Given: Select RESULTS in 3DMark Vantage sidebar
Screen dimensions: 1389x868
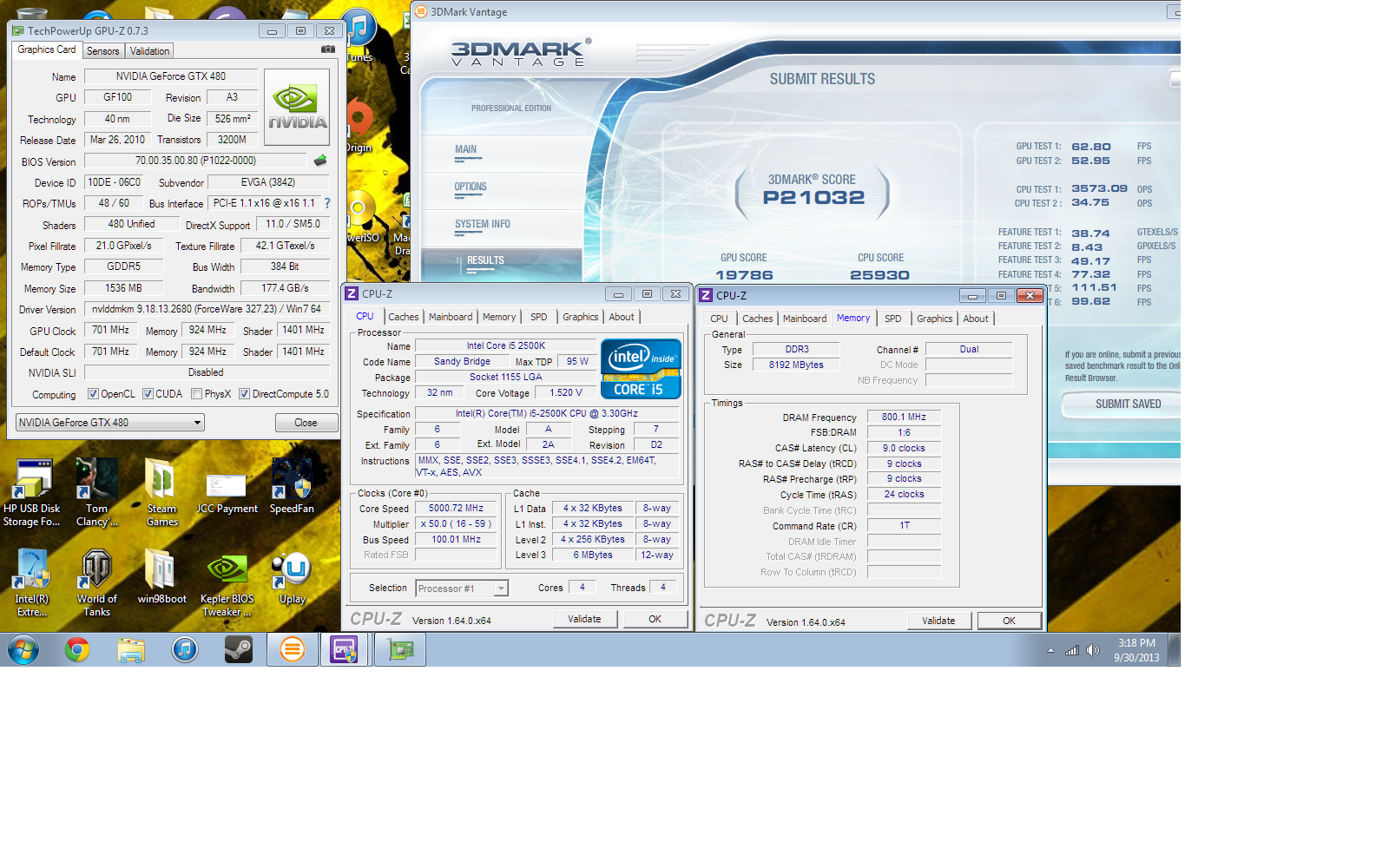Looking at the screenshot, I should click(485, 260).
